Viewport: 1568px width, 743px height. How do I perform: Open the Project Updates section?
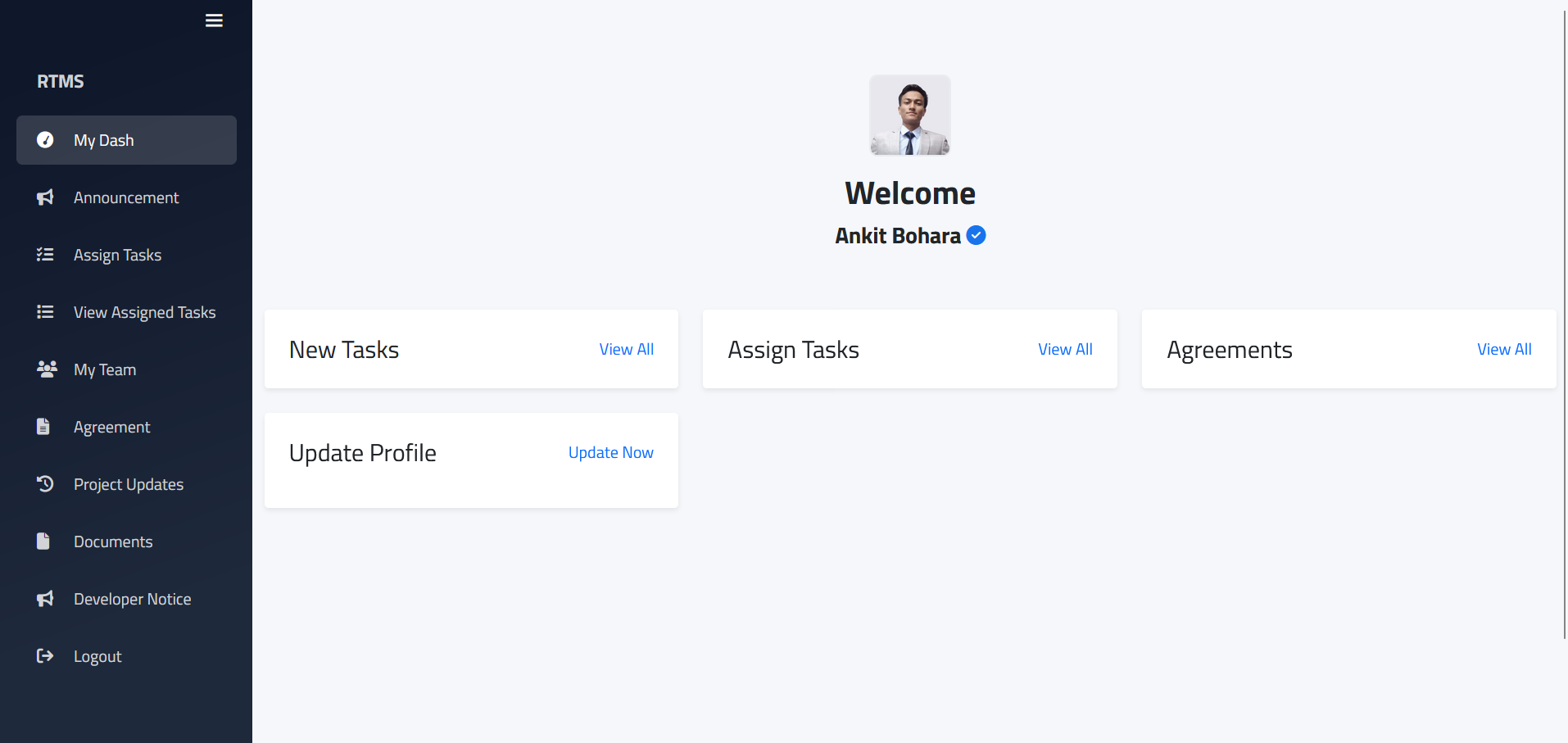pos(126,484)
